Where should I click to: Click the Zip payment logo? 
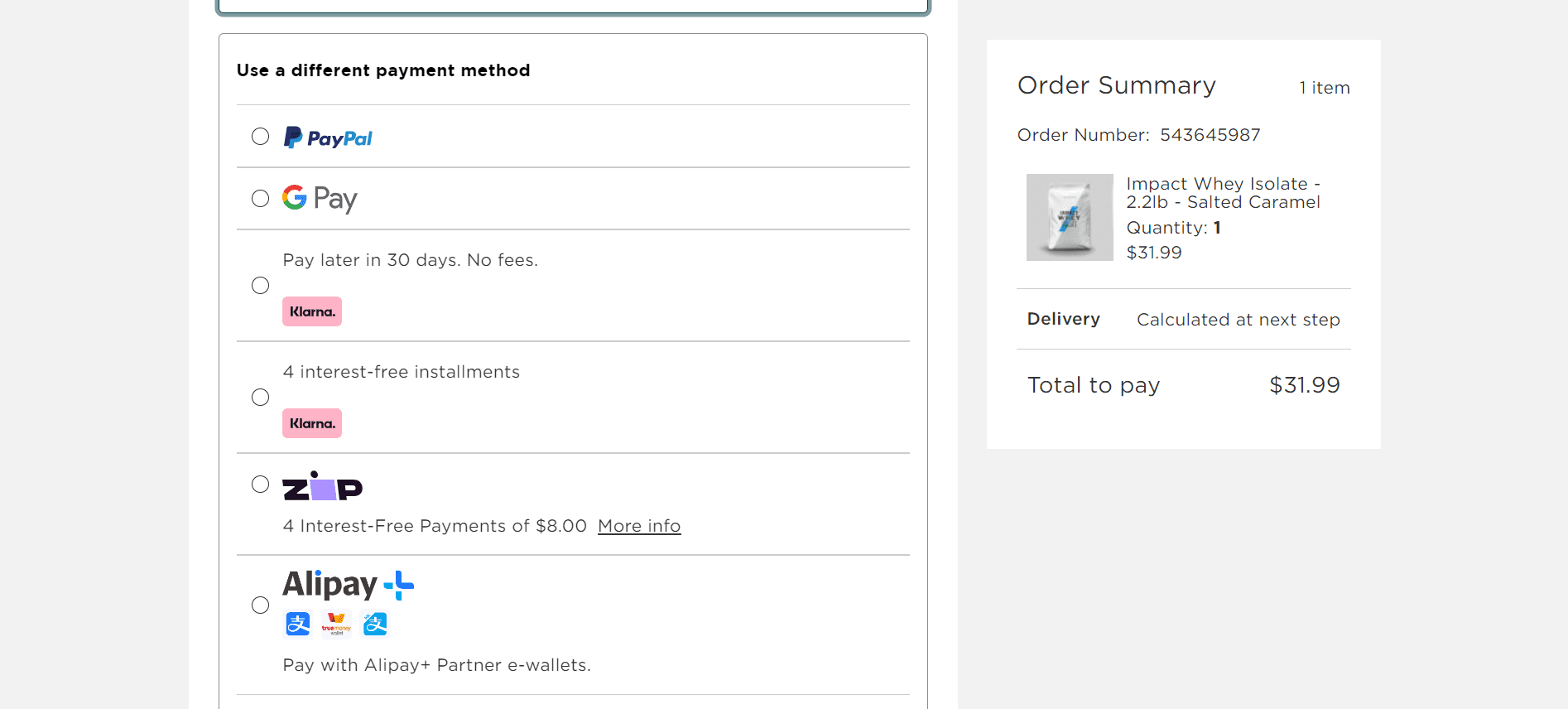[323, 487]
